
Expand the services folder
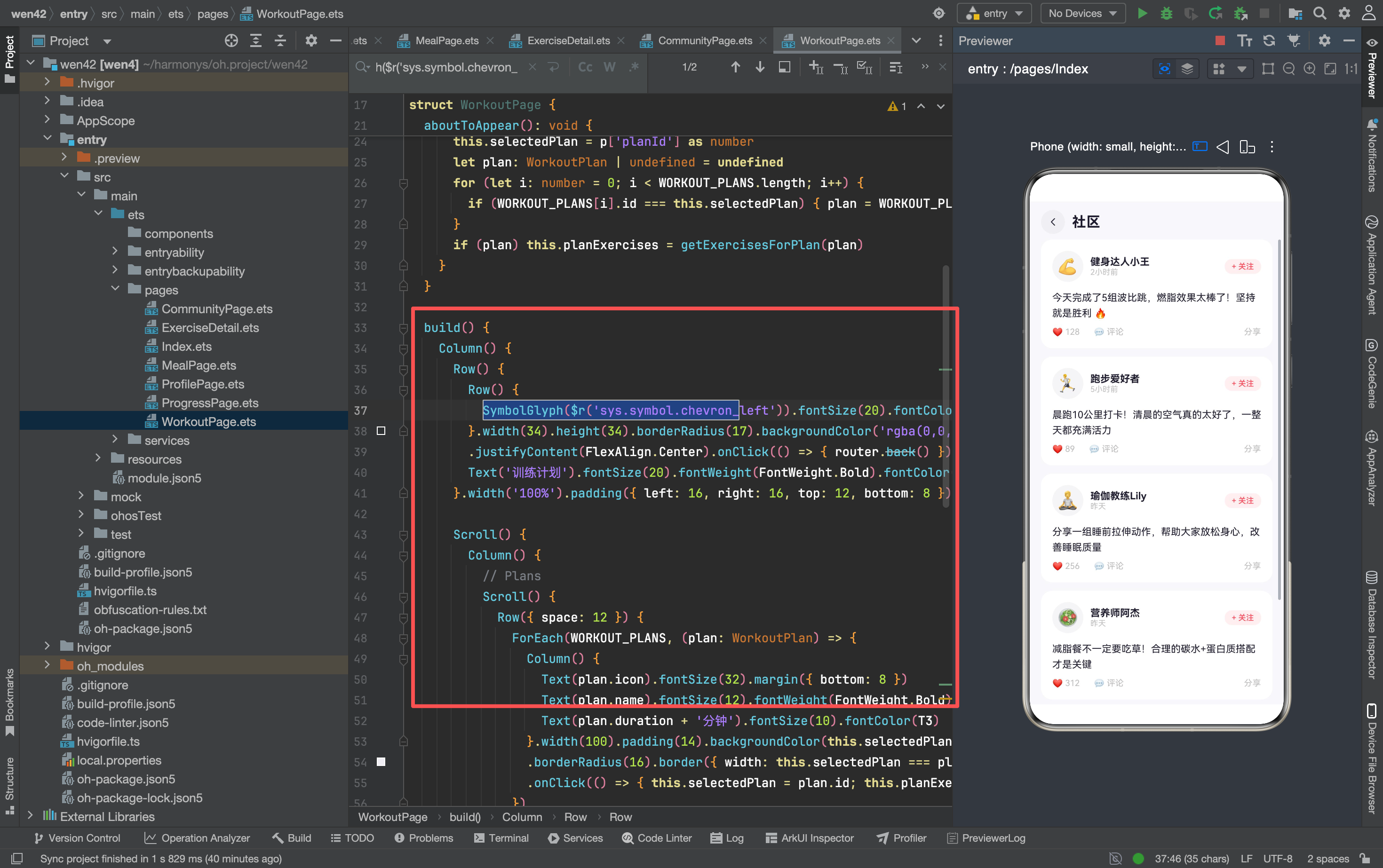click(x=115, y=440)
